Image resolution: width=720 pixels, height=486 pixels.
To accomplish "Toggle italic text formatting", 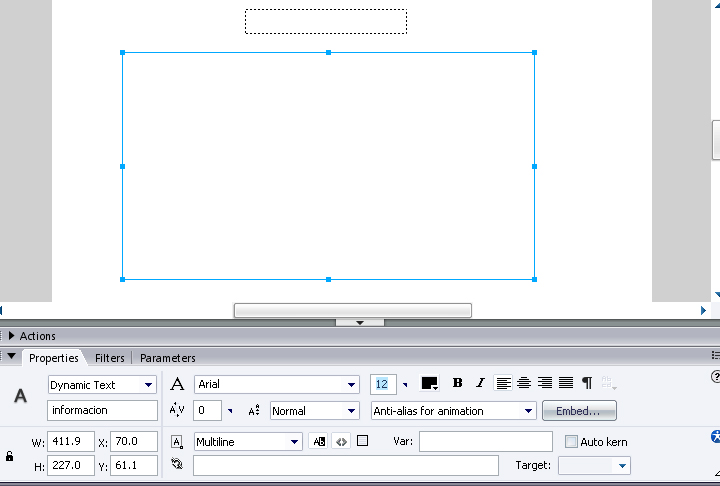I will tap(480, 383).
